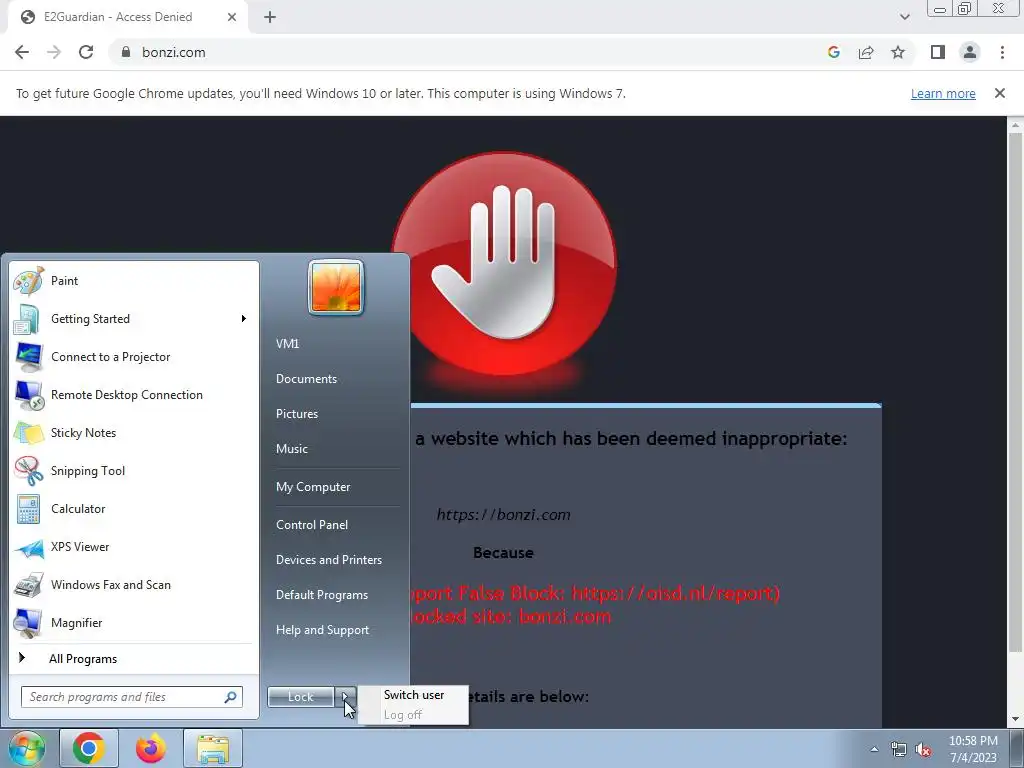Screen dimensions: 1024x768
Task: Launch Sticky Notes
Action: [135, 433]
